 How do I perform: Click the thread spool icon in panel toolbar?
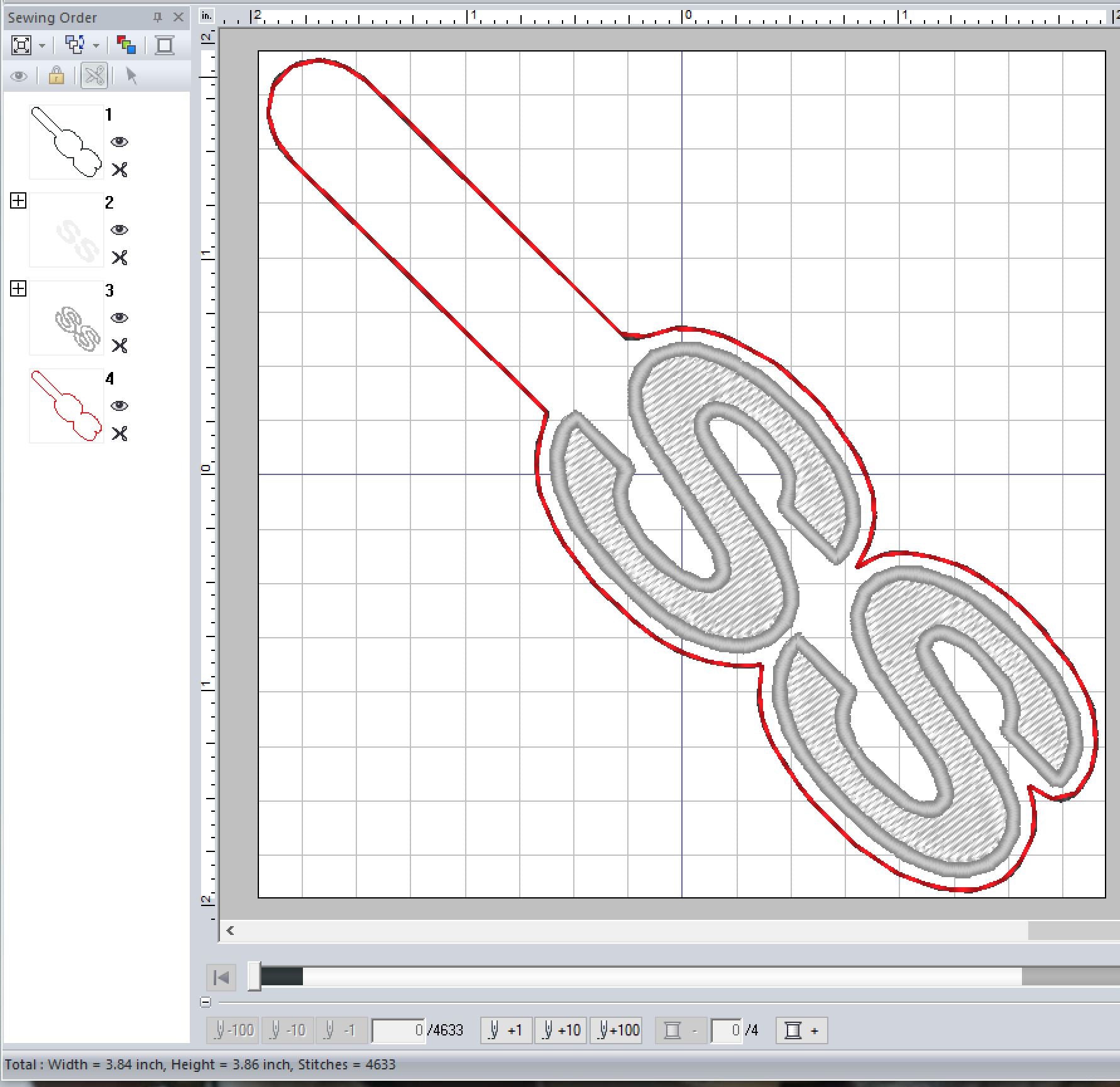165,45
